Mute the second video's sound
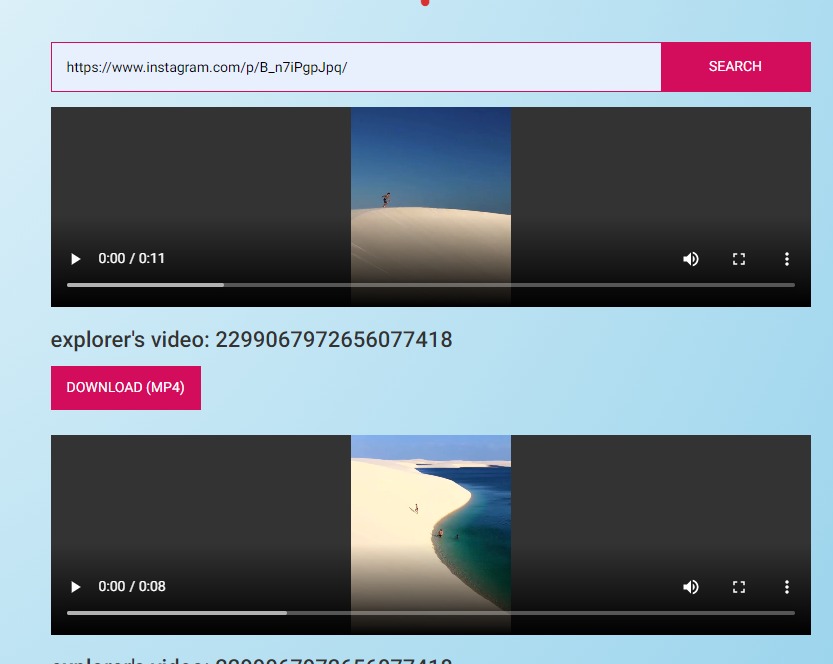The height and width of the screenshot is (664, 833). [x=691, y=587]
